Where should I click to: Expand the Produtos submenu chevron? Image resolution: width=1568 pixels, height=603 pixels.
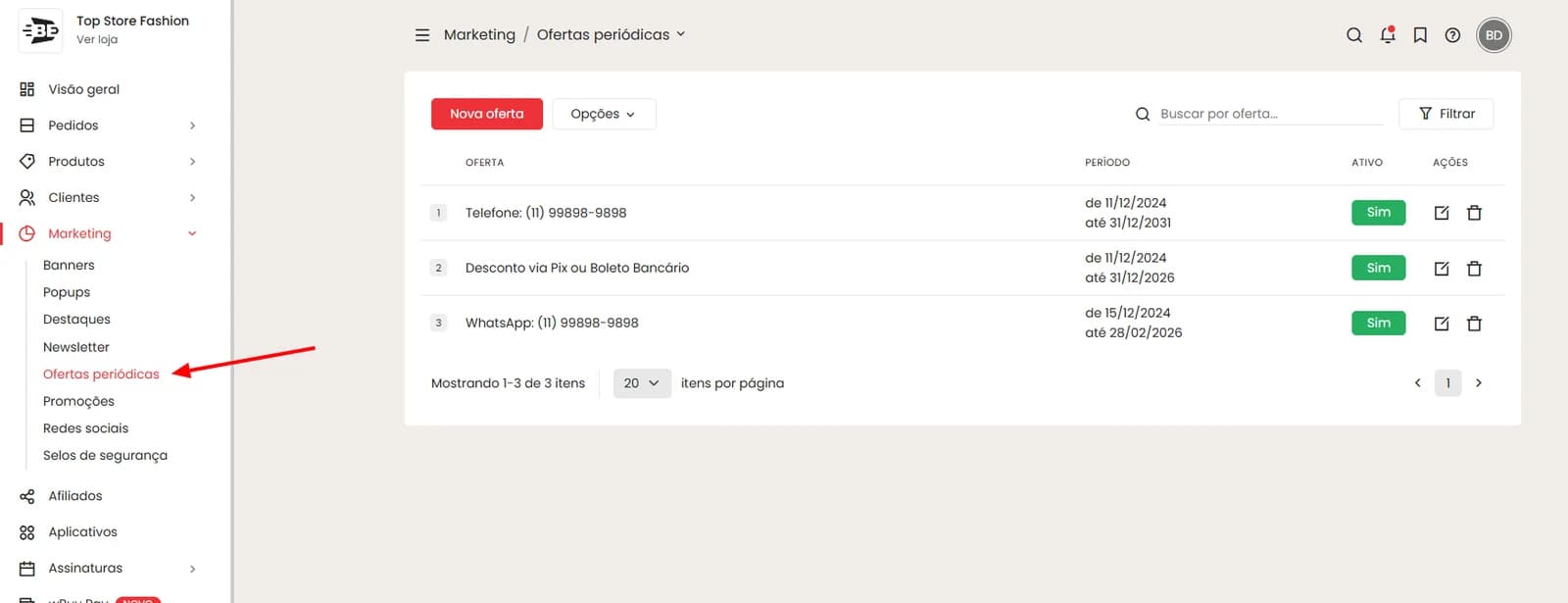193,162
